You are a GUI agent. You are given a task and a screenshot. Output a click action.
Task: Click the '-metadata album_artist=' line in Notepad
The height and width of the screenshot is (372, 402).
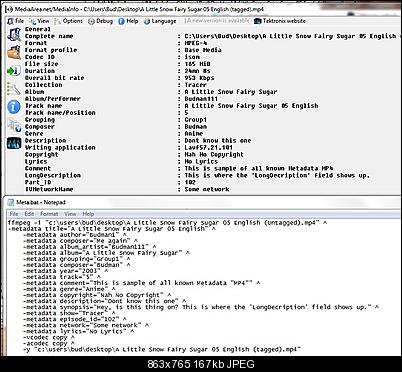[x=90, y=247]
